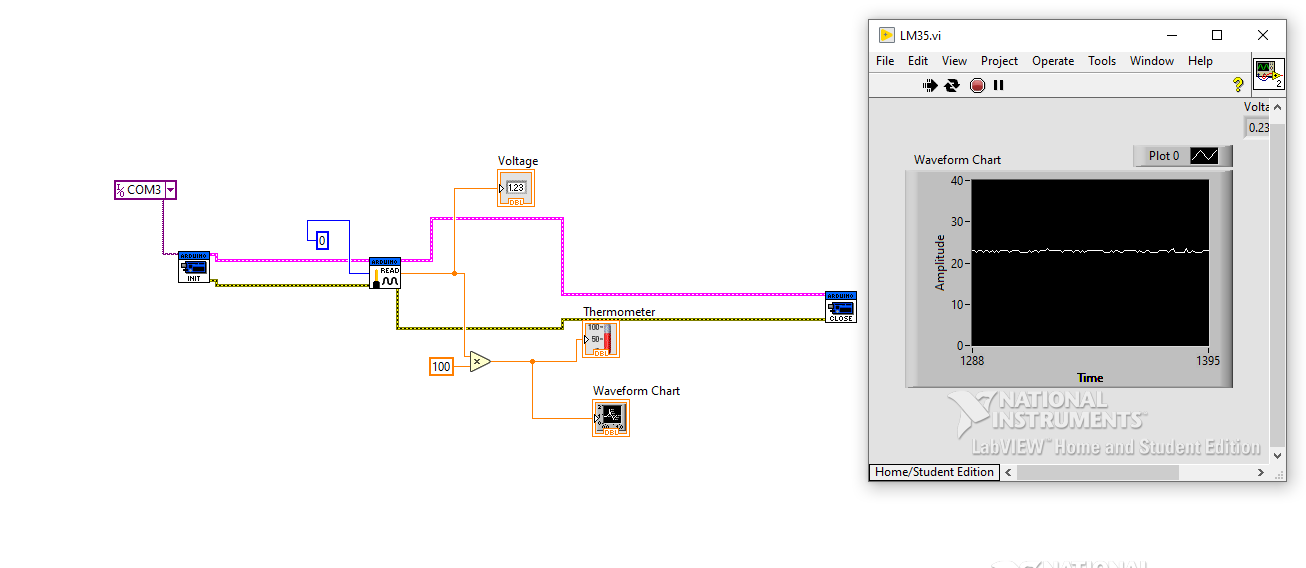Viewport: 1306px width, 568px height.
Task: Select the Arduino CLOSE block
Action: (841, 307)
